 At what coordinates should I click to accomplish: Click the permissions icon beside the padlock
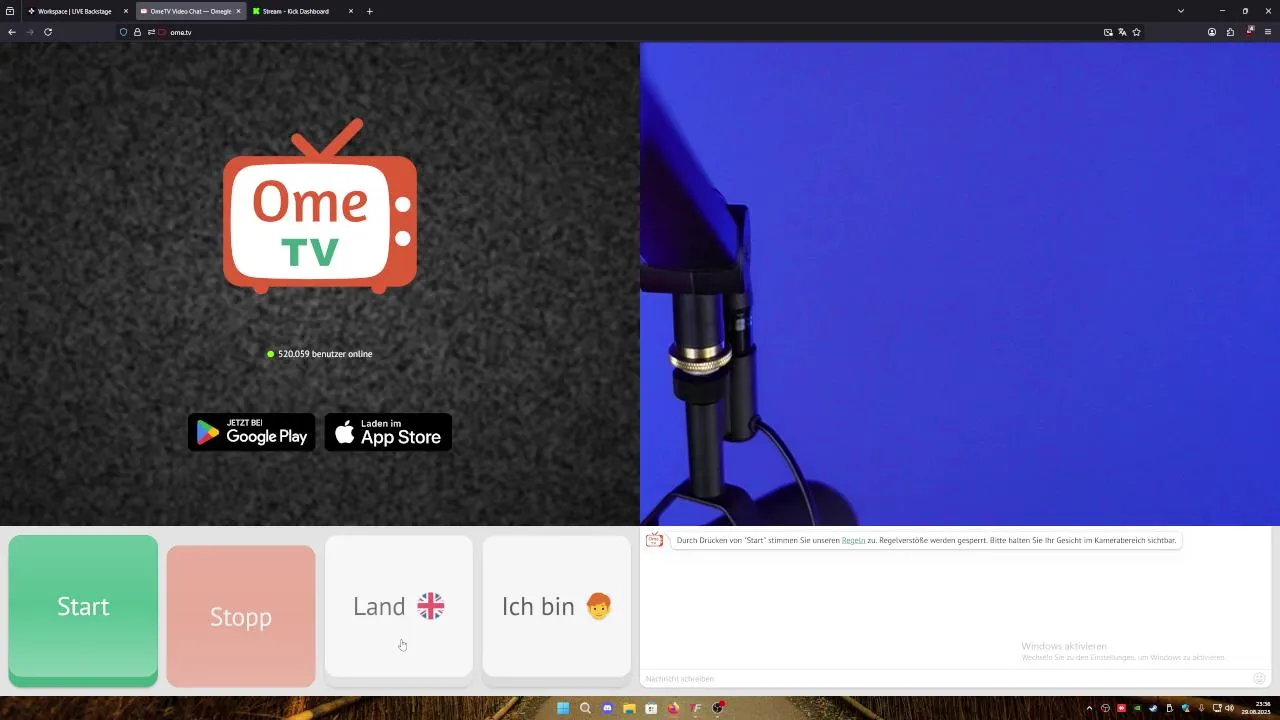pos(151,32)
